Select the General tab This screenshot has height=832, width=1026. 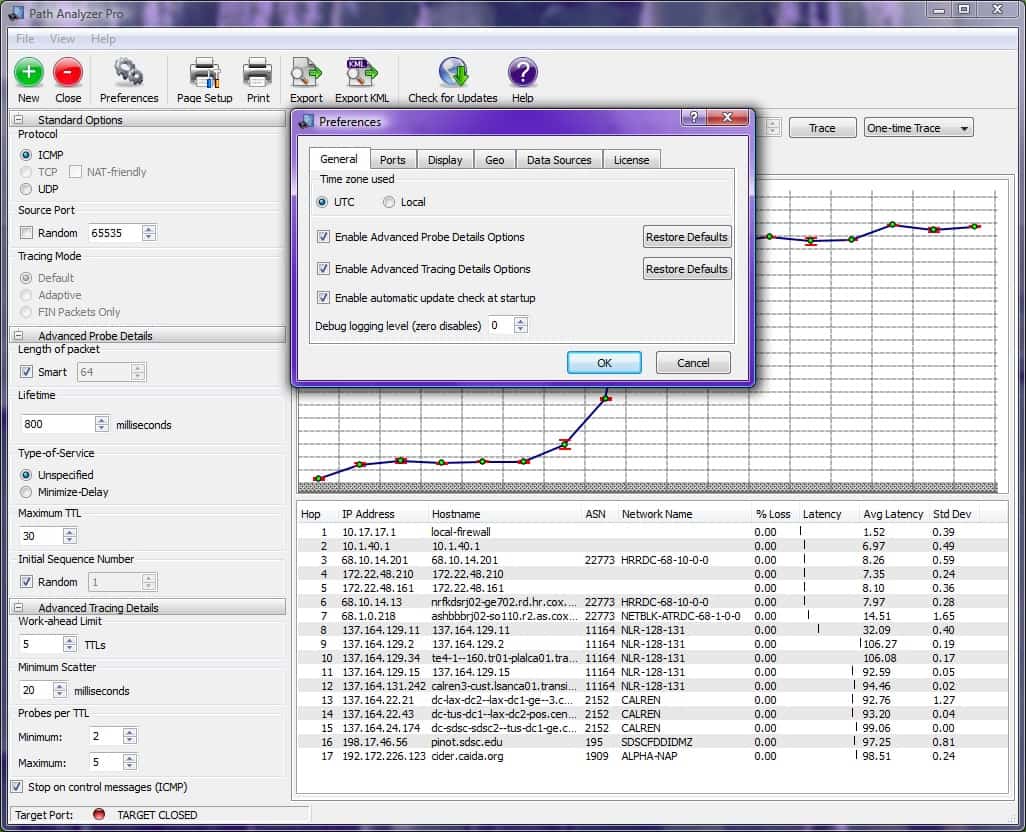(x=339, y=159)
